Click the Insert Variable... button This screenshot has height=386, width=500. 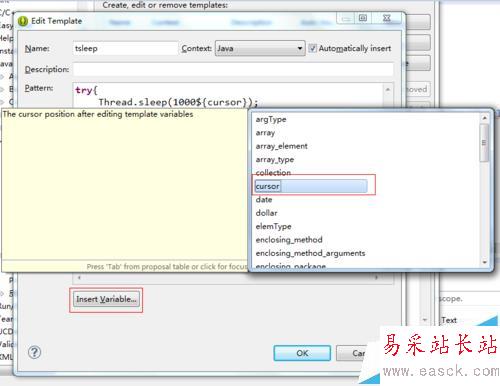(106, 299)
